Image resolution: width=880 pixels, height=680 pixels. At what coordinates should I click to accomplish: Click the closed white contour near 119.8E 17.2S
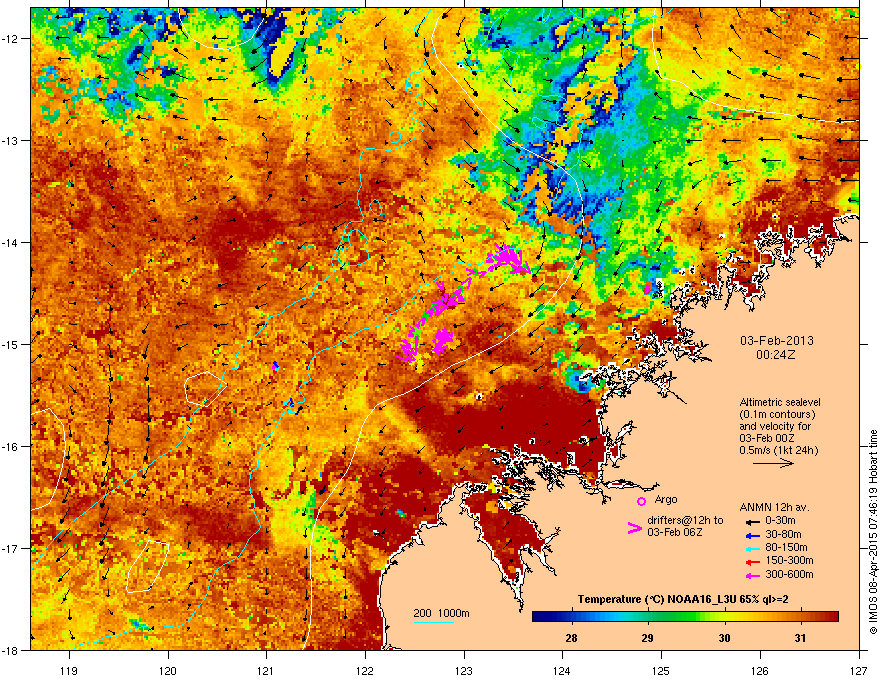[148, 566]
